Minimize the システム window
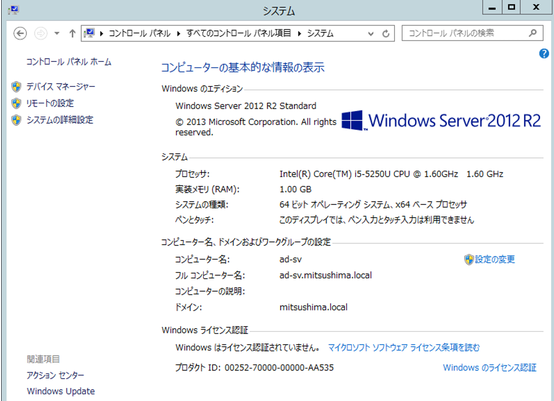Image resolution: width=554 pixels, height=401 pixels. 492,7
